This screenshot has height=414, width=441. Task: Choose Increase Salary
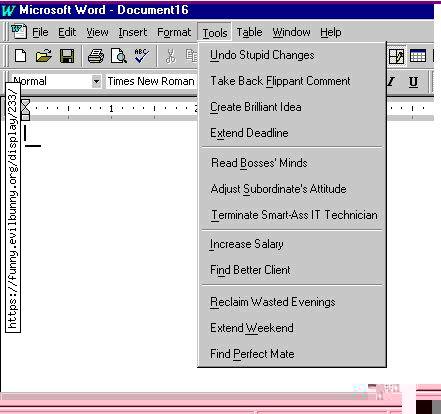tap(292, 244)
